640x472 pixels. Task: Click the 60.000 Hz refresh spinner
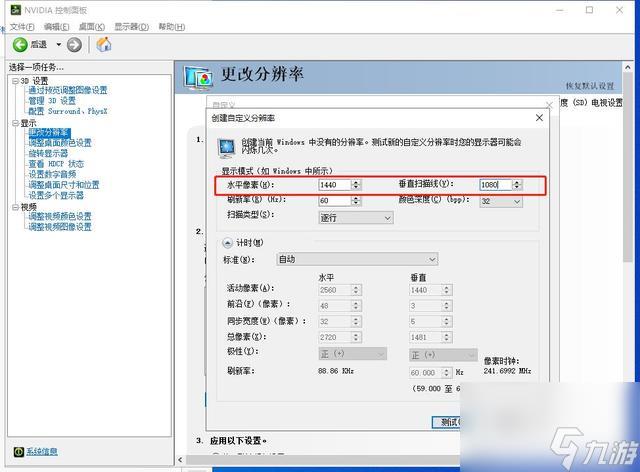tap(447, 373)
